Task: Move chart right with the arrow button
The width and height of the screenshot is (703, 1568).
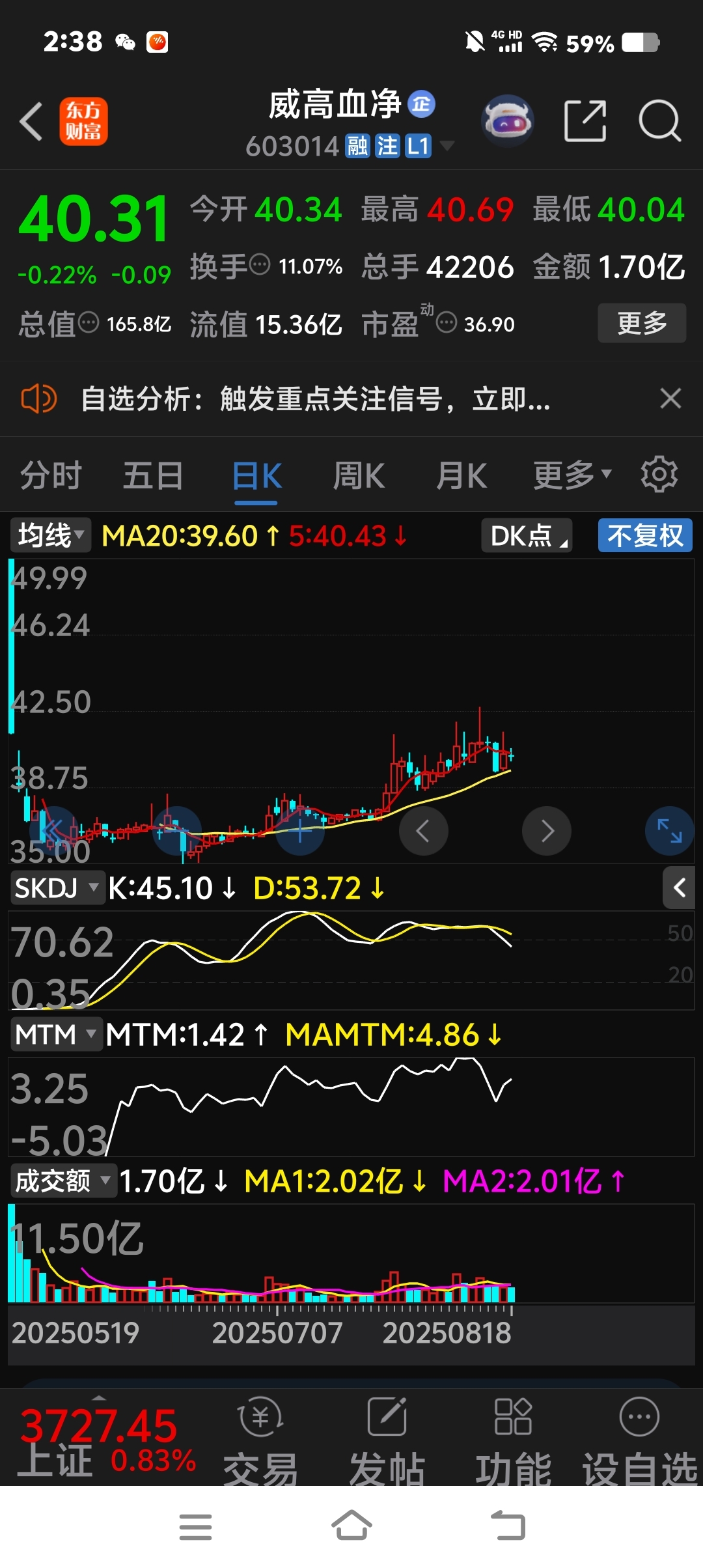Action: 547,831
